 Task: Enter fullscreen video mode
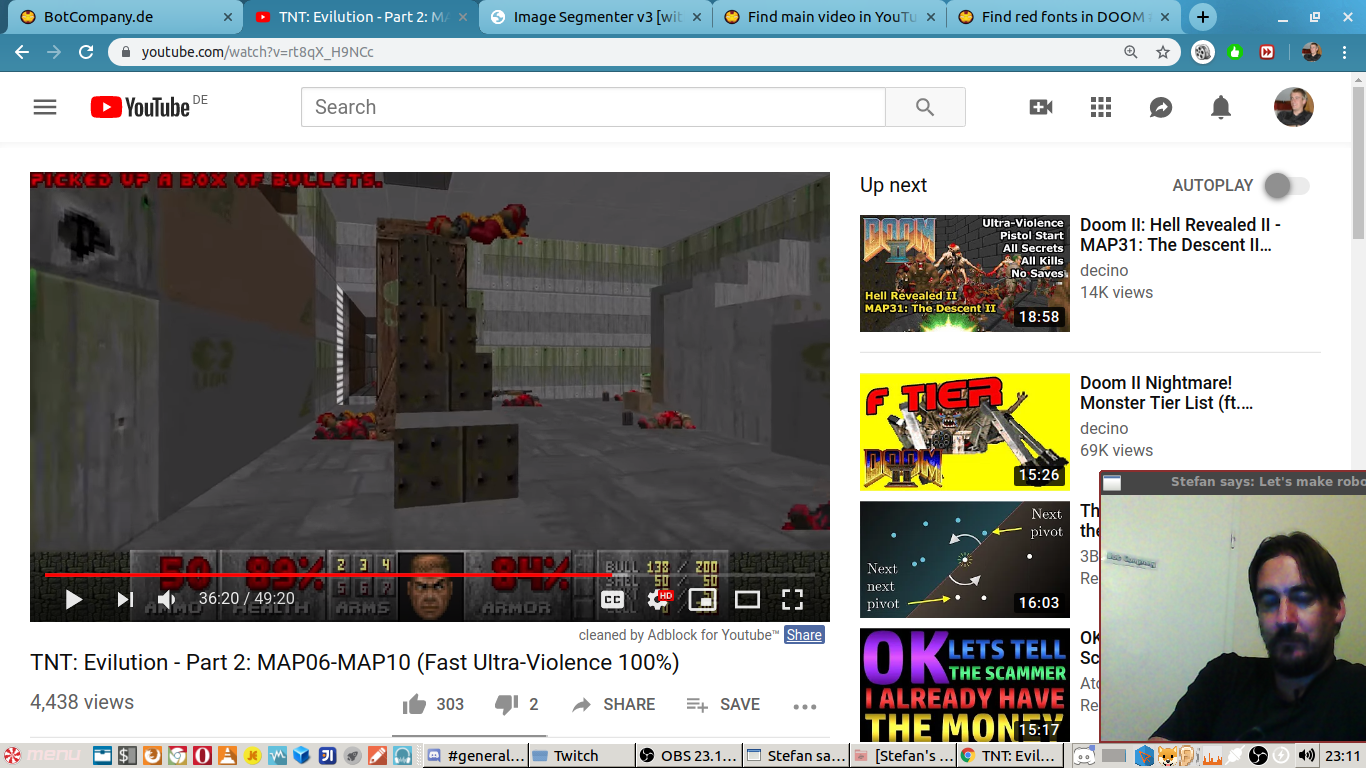click(x=792, y=599)
